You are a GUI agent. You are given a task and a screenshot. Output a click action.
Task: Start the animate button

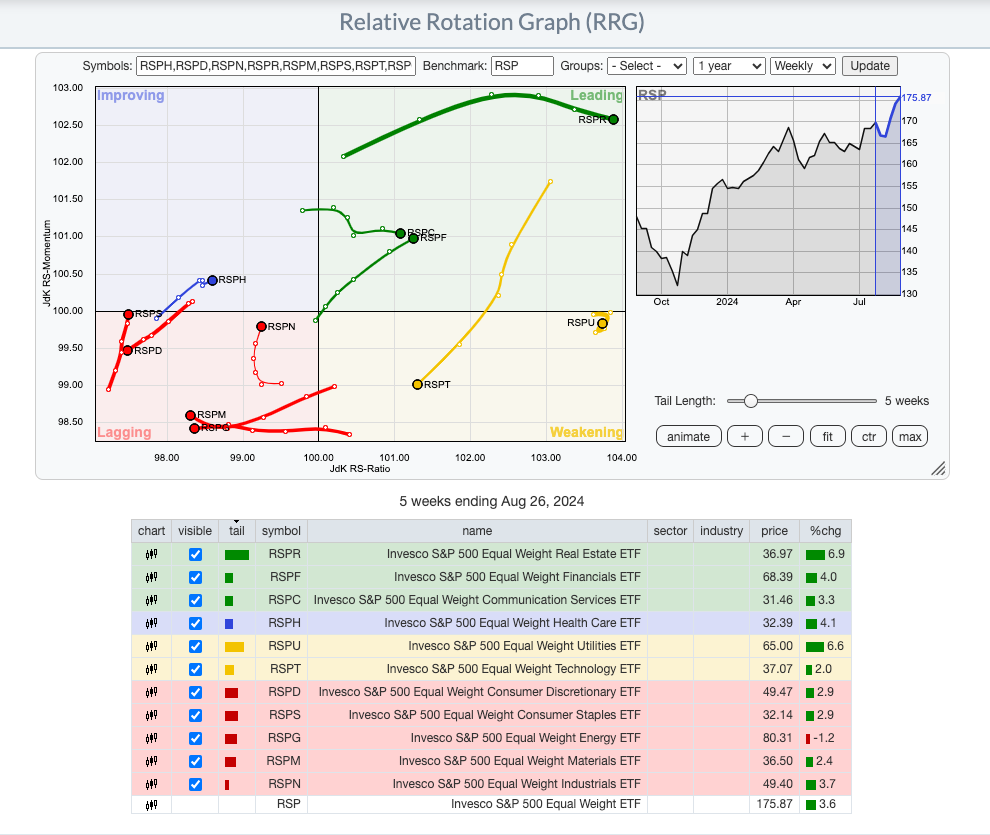[689, 437]
